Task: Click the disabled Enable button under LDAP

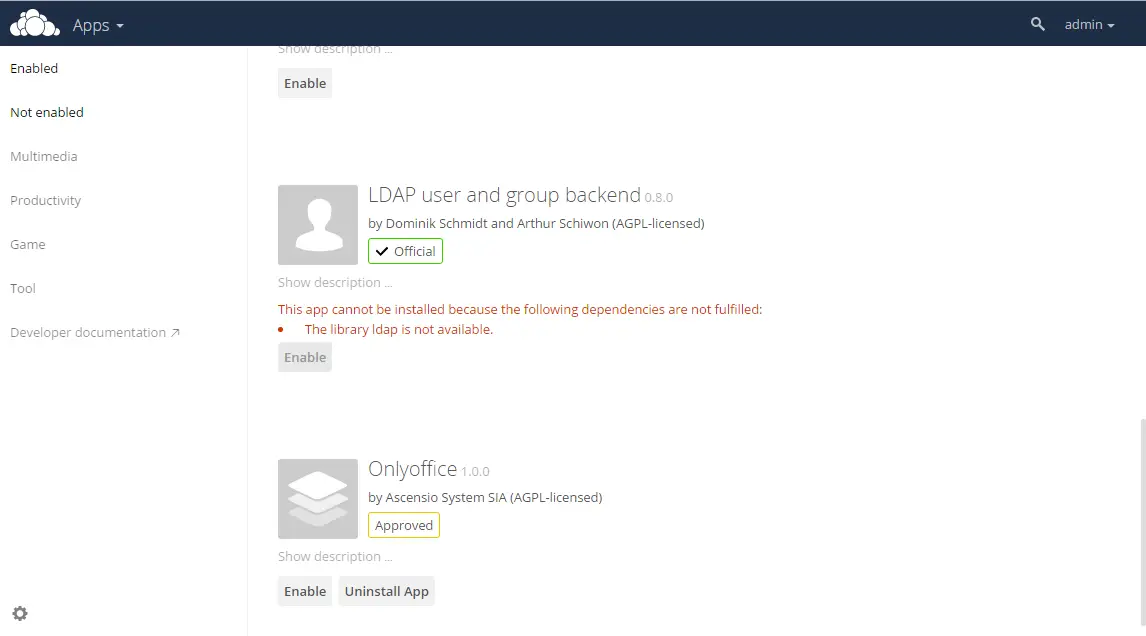Action: click(x=305, y=357)
